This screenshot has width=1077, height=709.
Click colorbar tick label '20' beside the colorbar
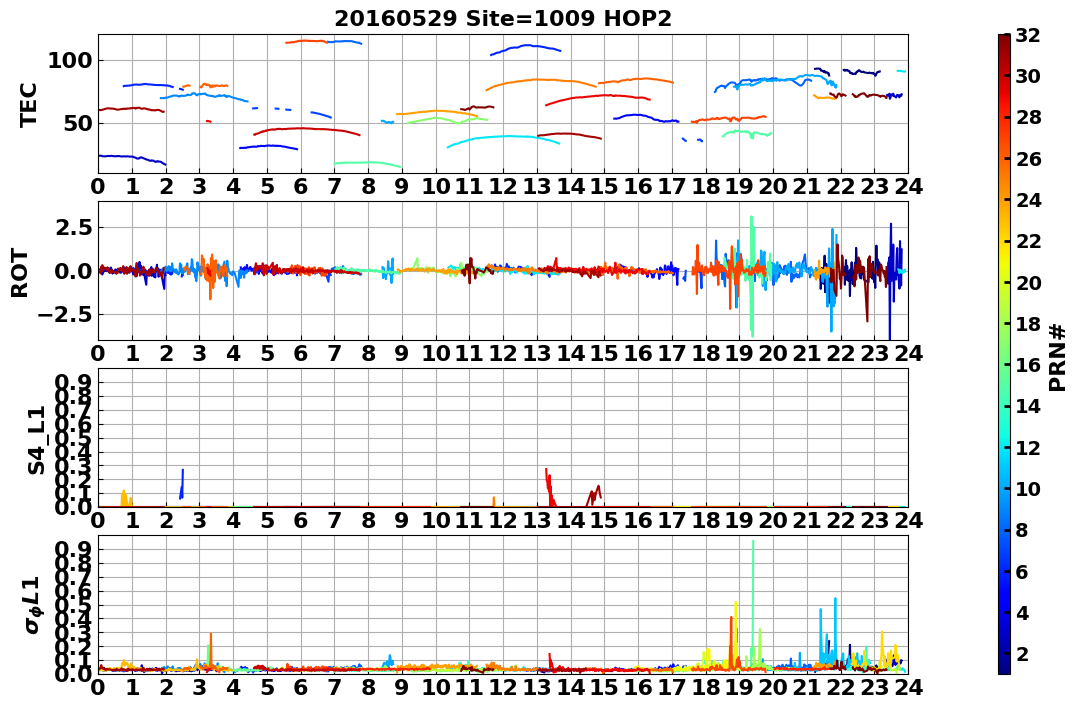pos(1028,282)
